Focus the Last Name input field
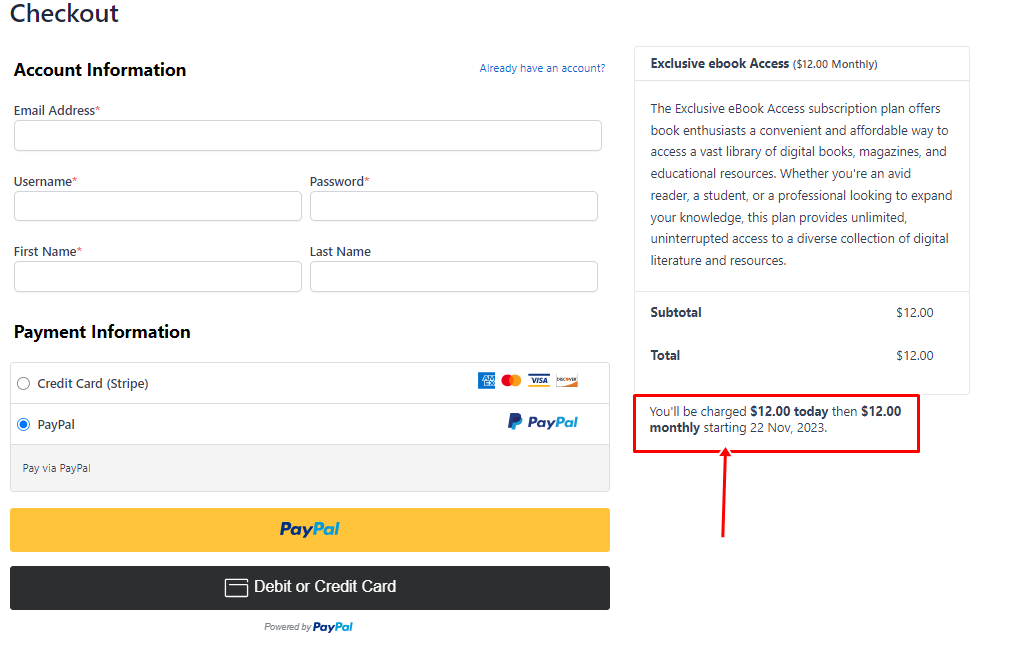This screenshot has width=1010, height=654. click(454, 276)
